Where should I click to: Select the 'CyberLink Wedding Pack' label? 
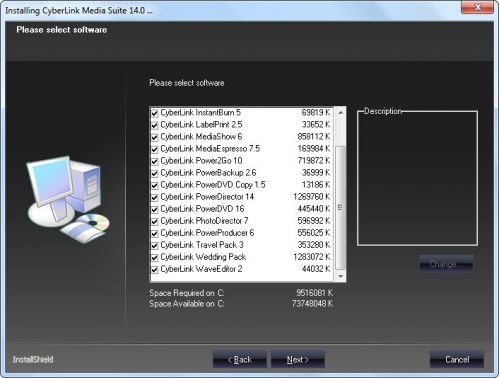(x=203, y=257)
